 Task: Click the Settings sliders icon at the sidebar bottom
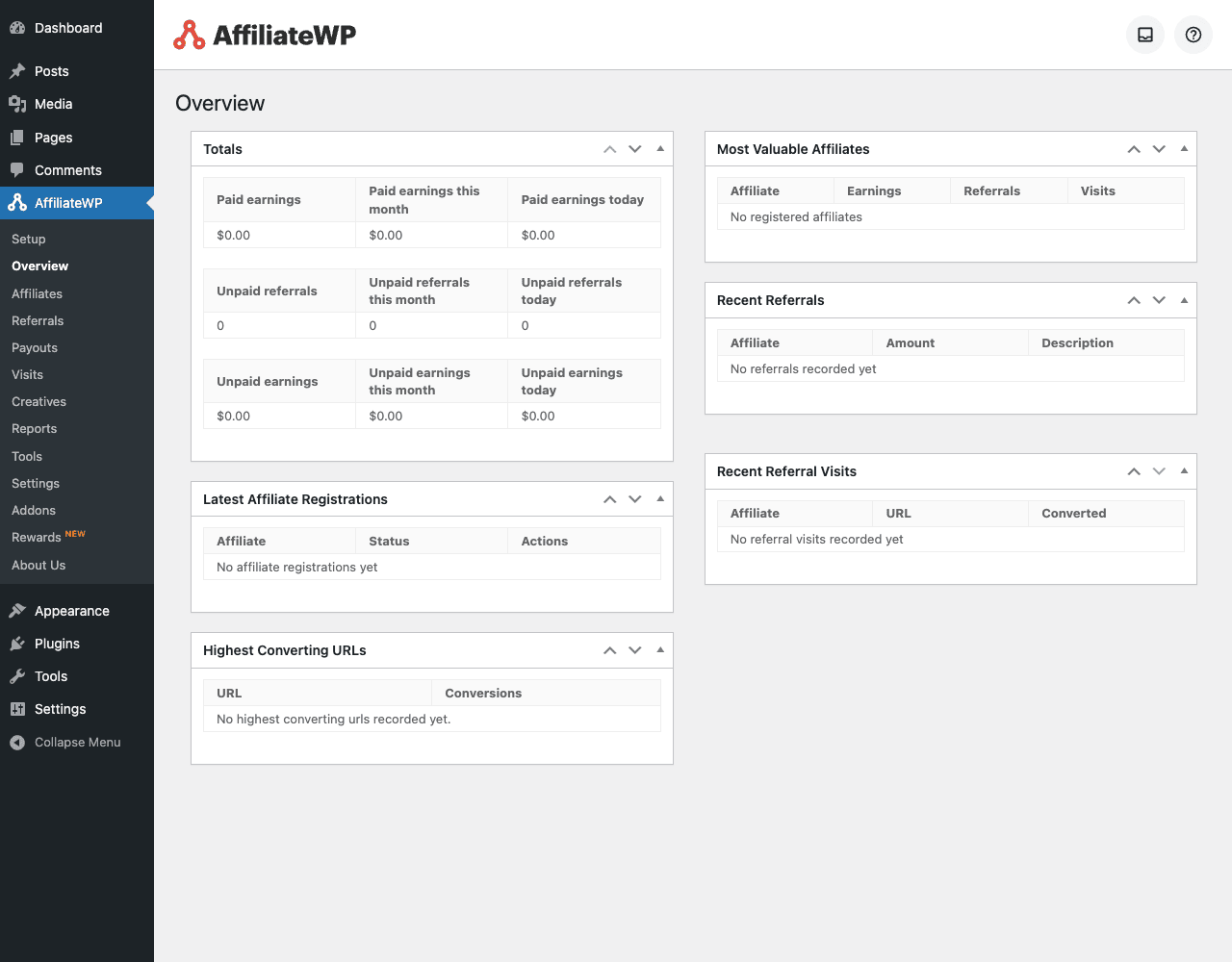coord(17,709)
